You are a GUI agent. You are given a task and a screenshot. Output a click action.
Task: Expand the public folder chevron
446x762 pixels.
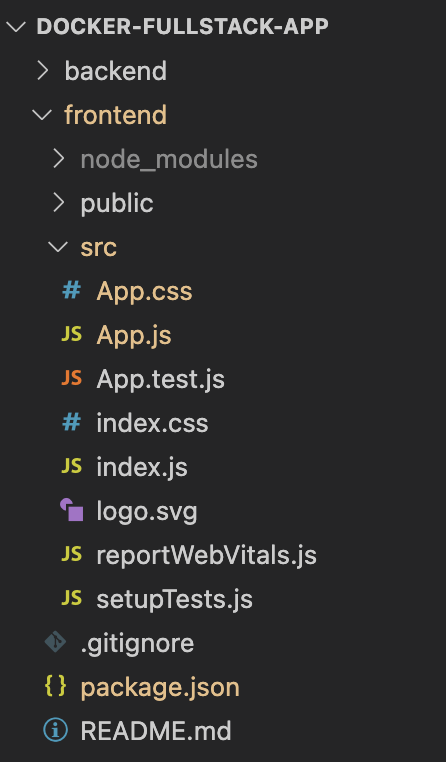click(59, 203)
